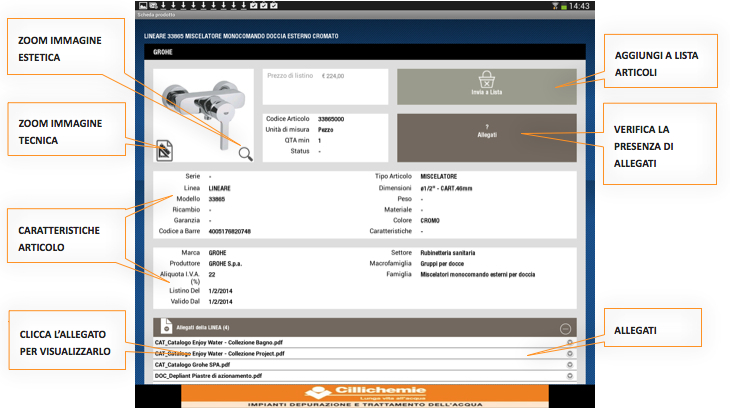
Task: Tap the Wi-Fi signal icon in status bar
Action: click(555, 6)
